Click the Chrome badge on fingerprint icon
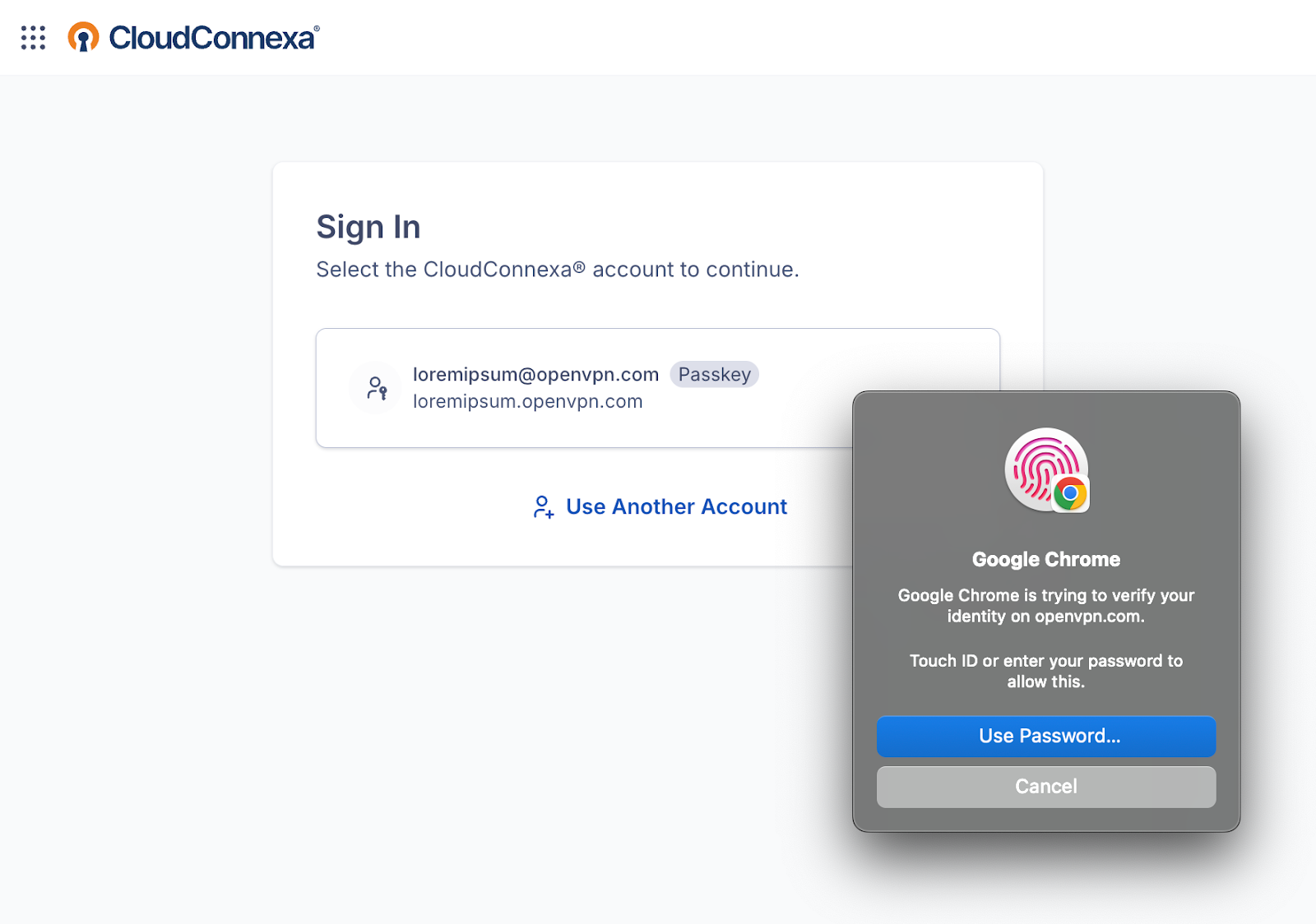The height and width of the screenshot is (924, 1316). tap(1070, 493)
